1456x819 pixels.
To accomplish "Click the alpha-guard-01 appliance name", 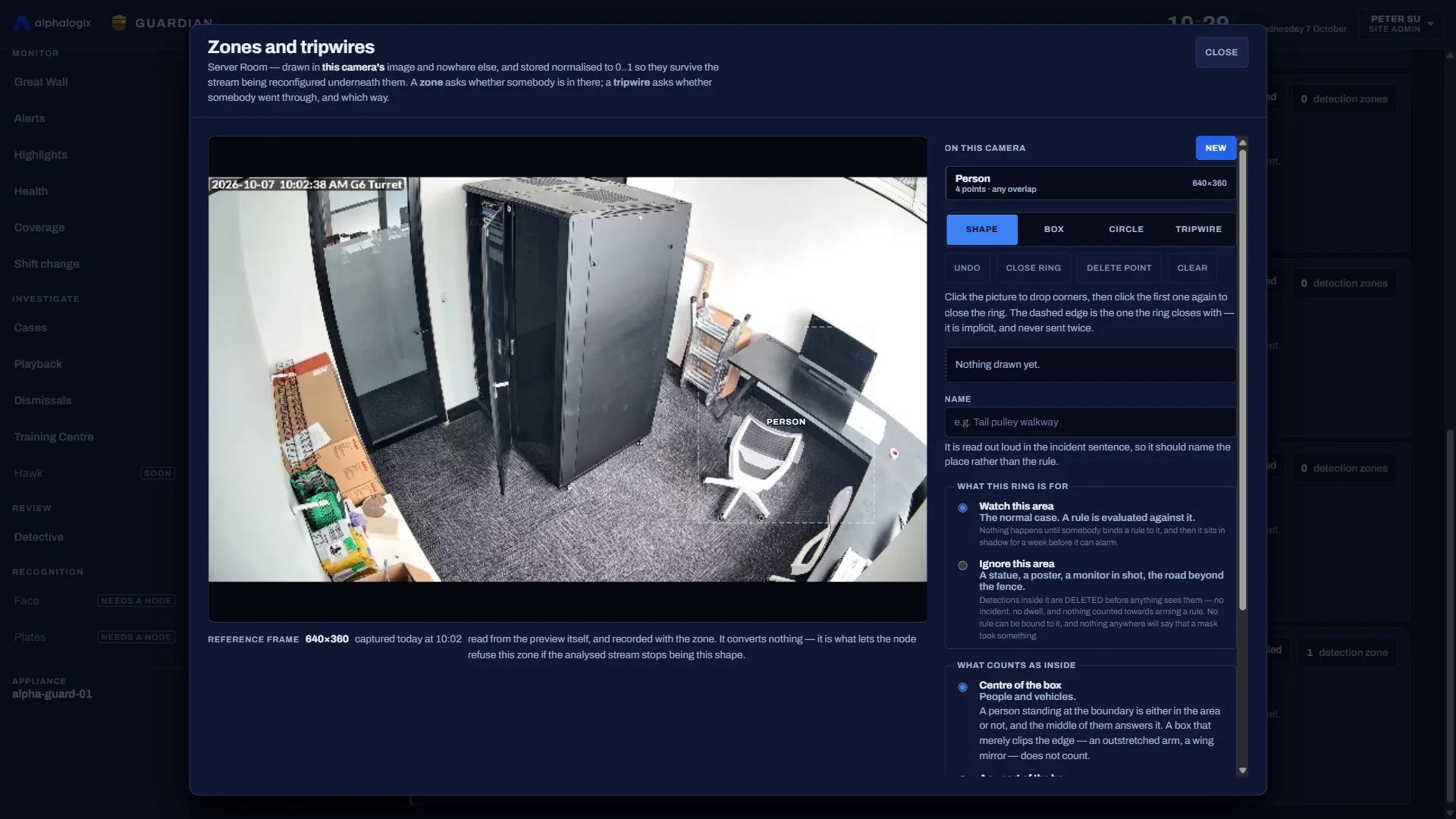I will 52,694.
